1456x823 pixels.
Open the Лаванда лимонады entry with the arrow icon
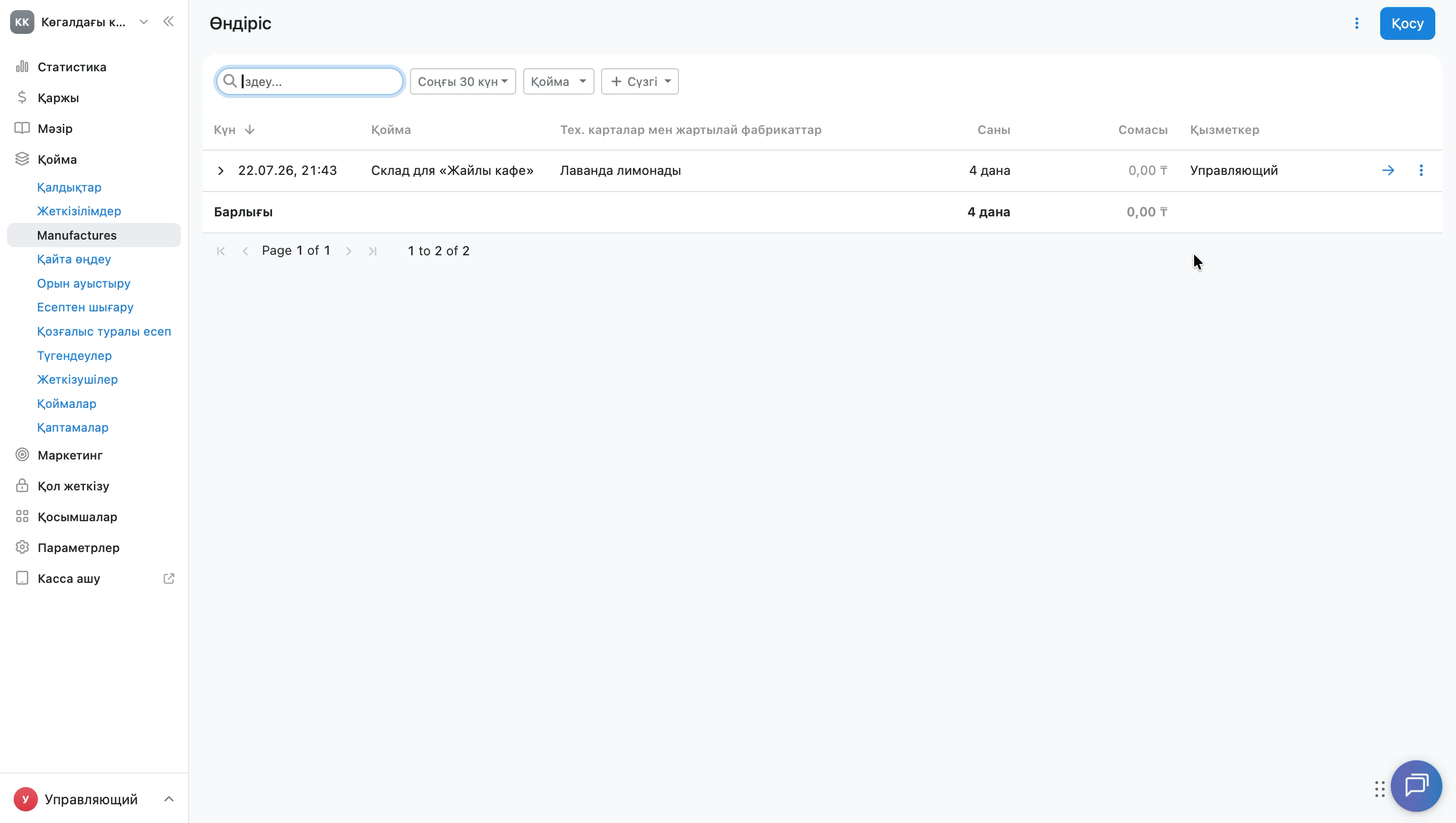coord(1388,170)
